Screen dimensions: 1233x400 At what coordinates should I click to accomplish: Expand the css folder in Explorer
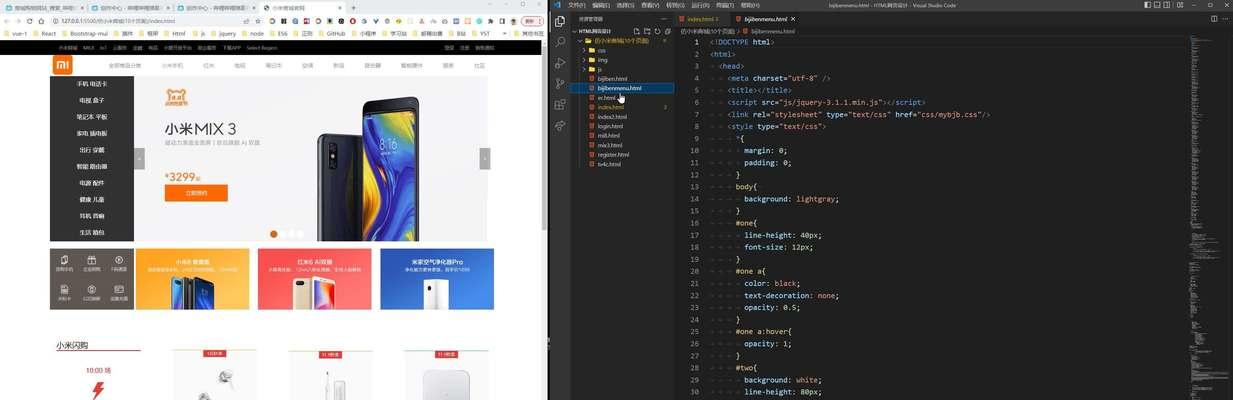tap(584, 50)
